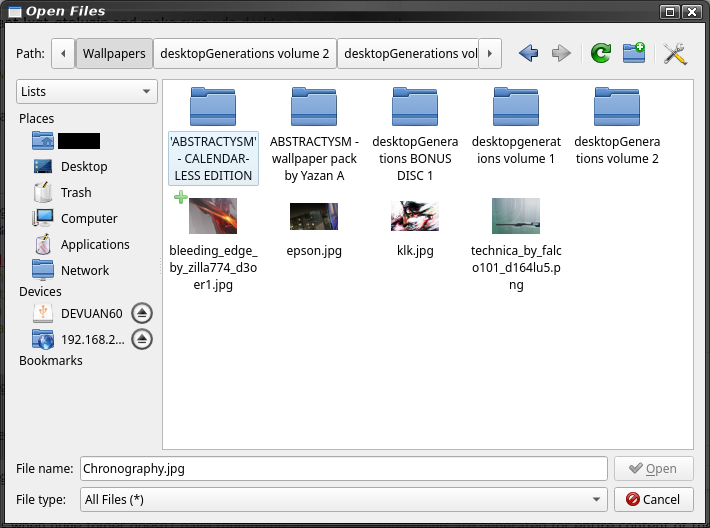Select 'ABSTRACTYSM' CALENDAR-LESS EDITION folder
Viewport: 710px width, 528px height.
coord(213,135)
